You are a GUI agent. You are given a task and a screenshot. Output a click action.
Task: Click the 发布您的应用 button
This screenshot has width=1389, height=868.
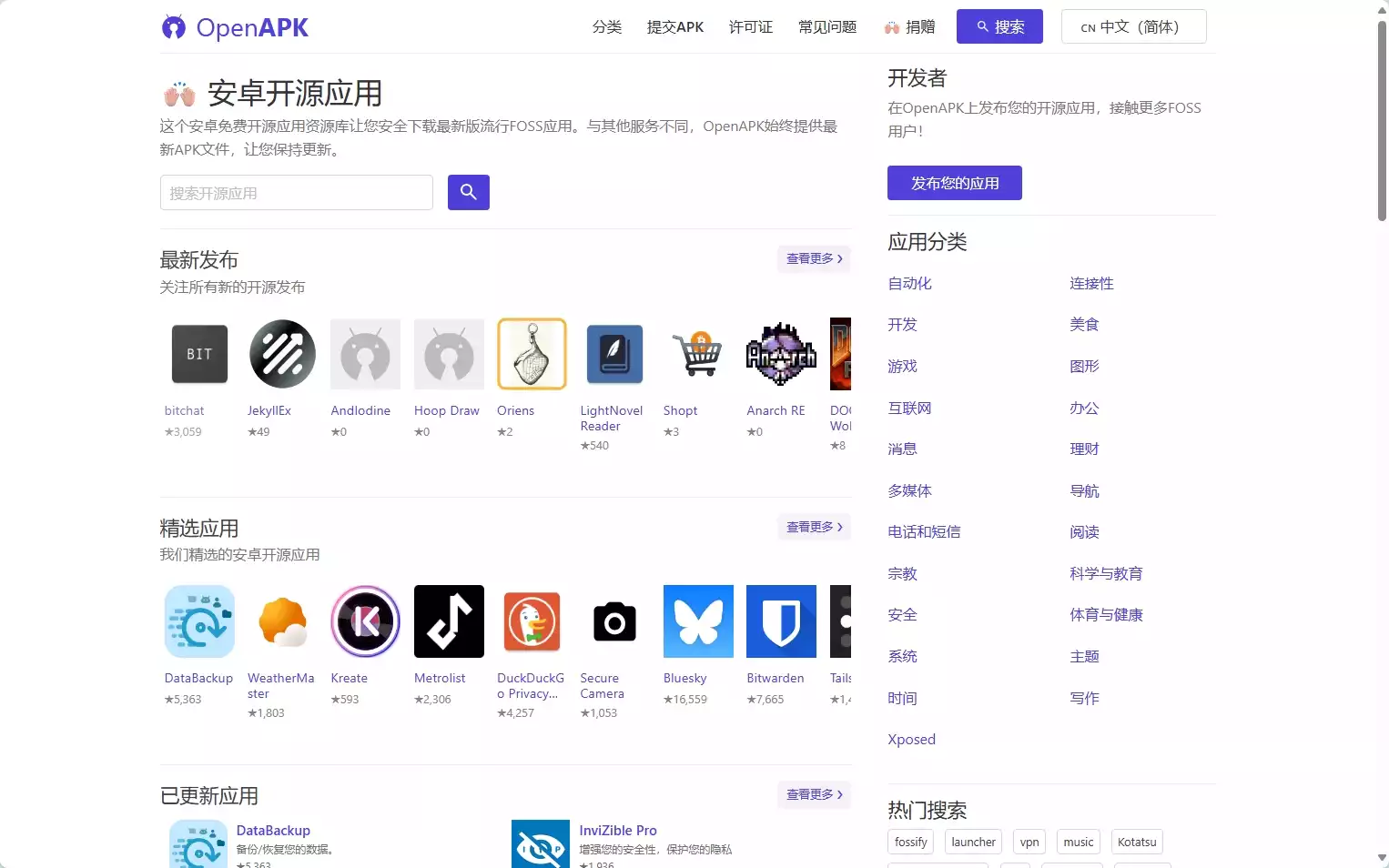point(955,183)
